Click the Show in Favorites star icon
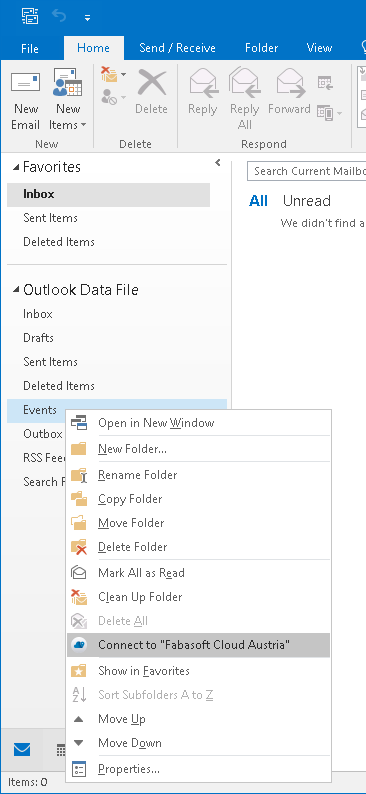The image size is (366, 794). 79,671
